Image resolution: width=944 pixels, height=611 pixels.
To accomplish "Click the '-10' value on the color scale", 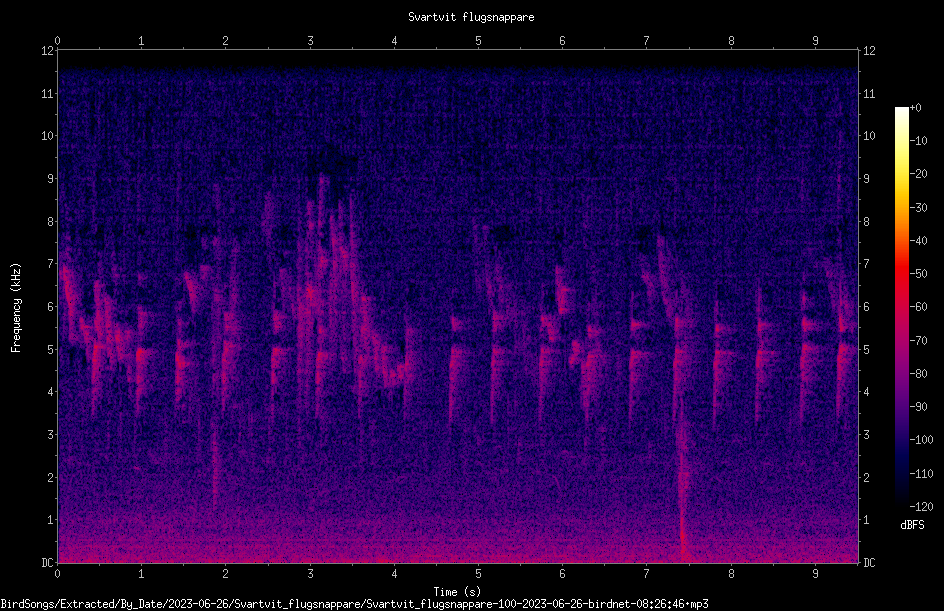I will pos(919,141).
